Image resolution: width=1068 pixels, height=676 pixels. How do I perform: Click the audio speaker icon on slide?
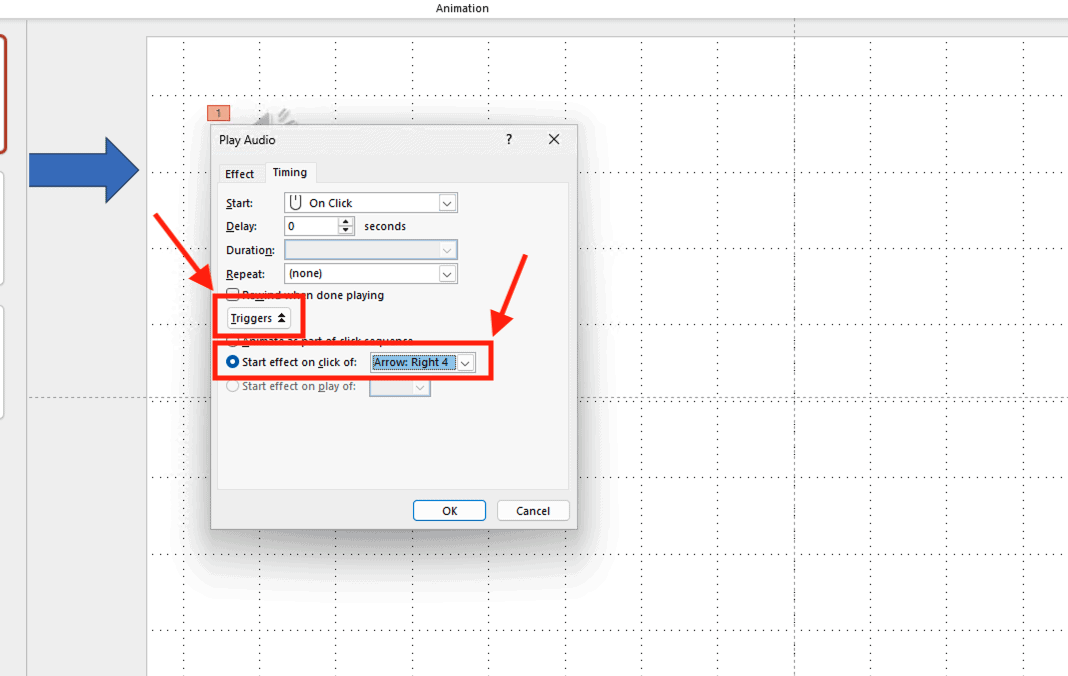[x=274, y=117]
